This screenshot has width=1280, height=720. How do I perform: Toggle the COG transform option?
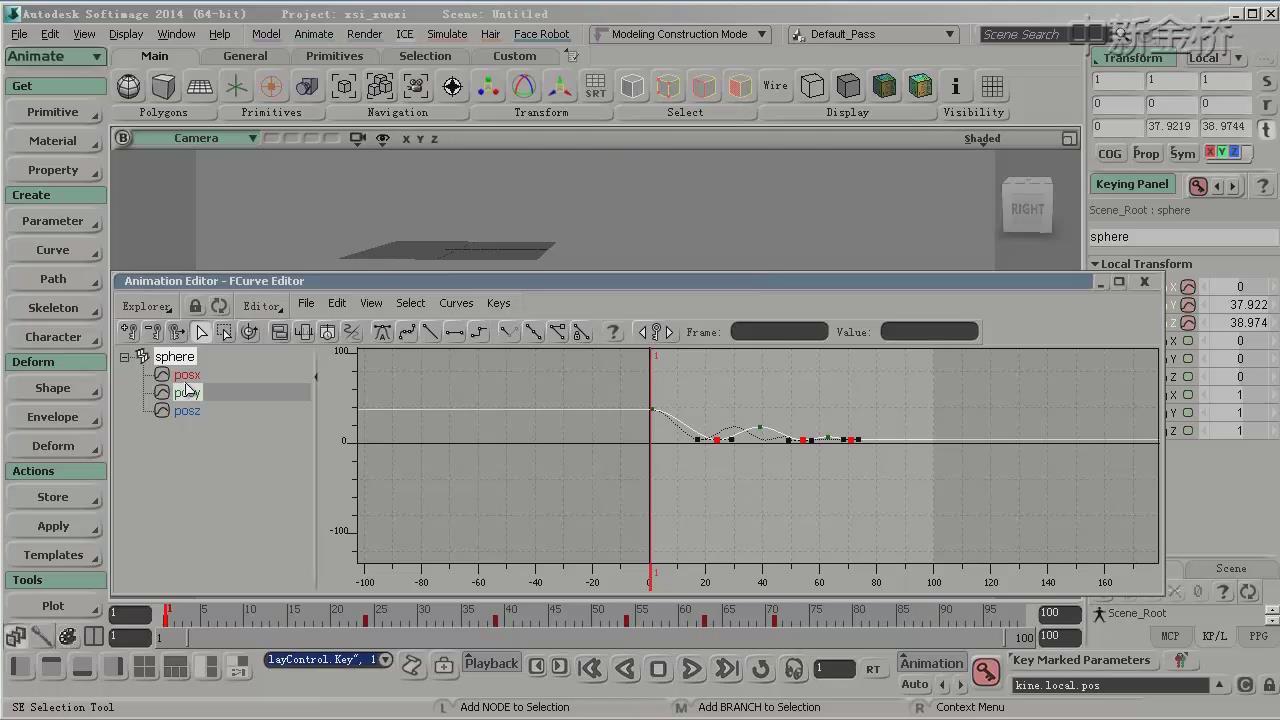point(1110,154)
